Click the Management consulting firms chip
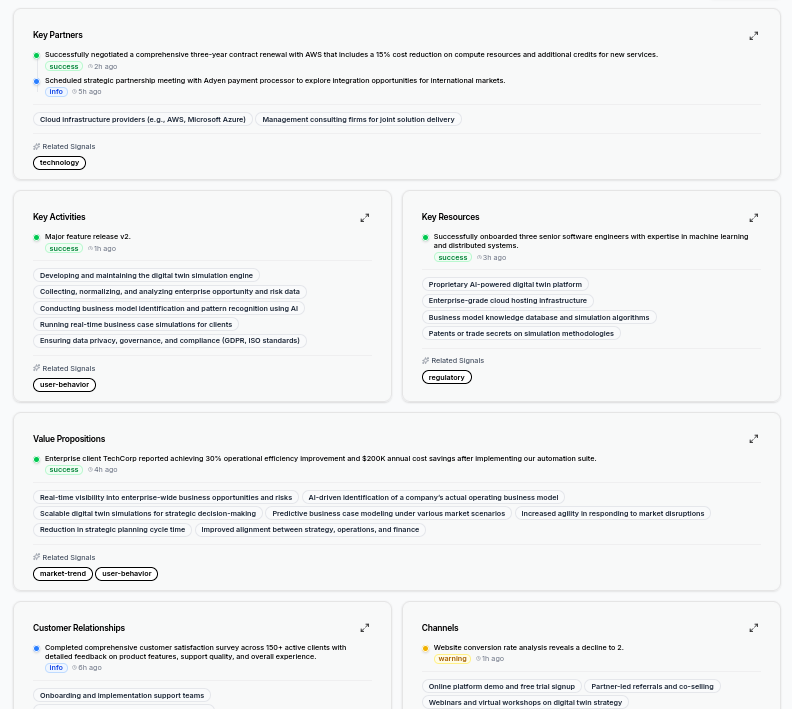This screenshot has height=709, width=792. (358, 120)
